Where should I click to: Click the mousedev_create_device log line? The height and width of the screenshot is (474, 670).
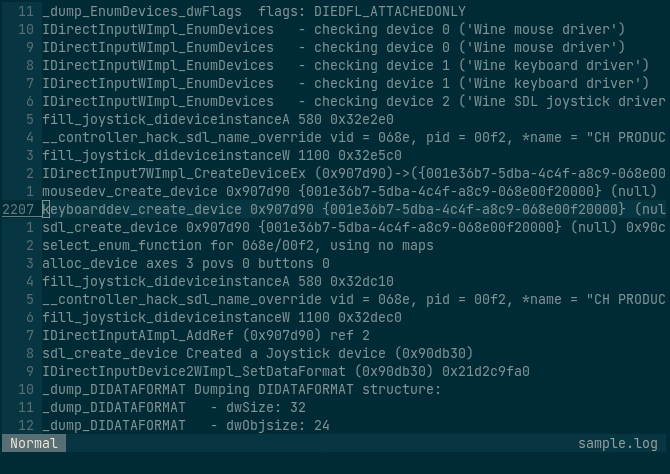pos(349,191)
